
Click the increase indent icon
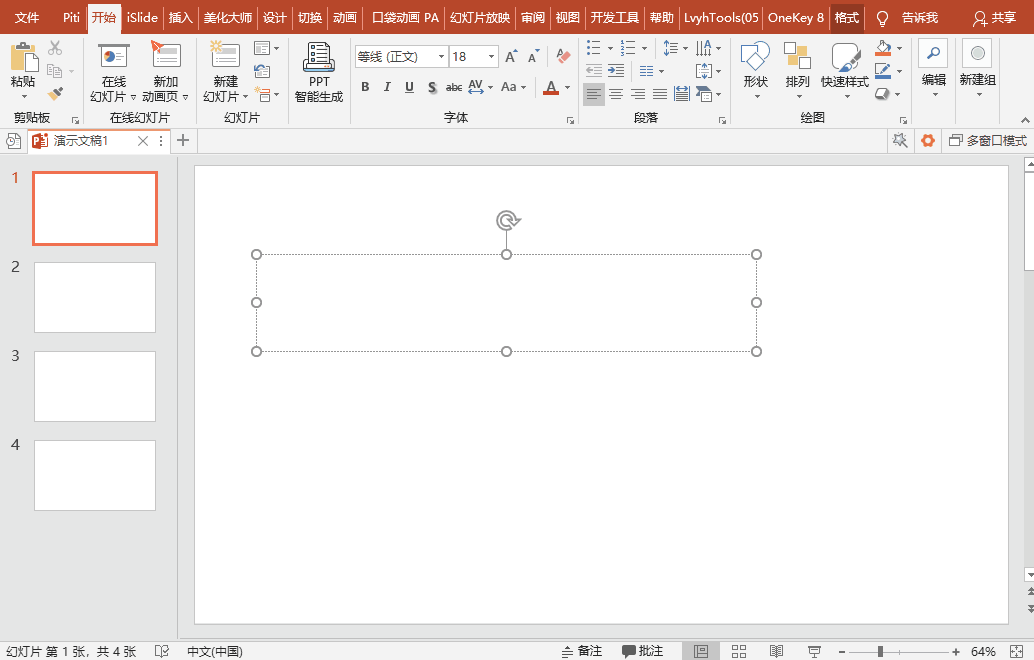click(616, 71)
